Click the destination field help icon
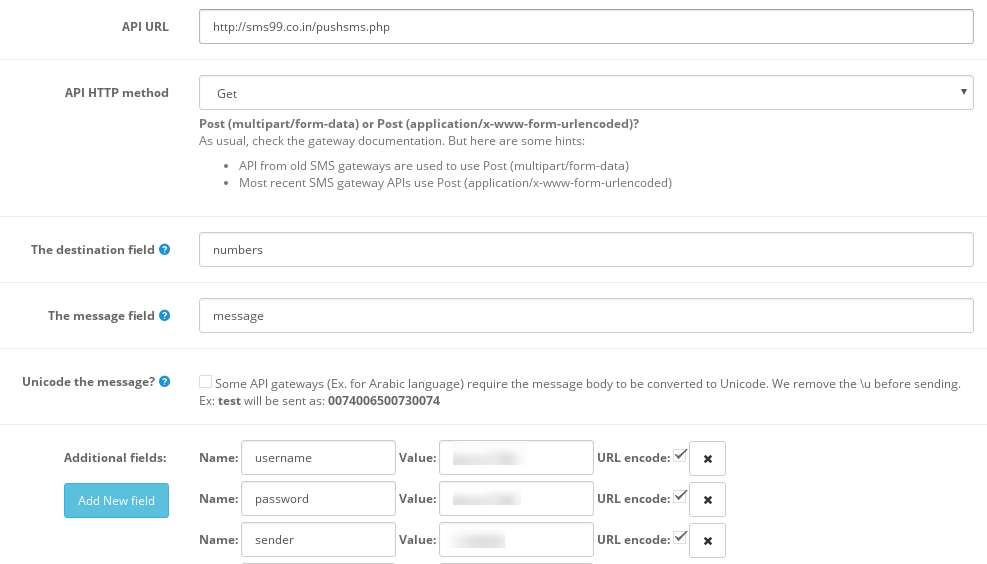 (165, 250)
